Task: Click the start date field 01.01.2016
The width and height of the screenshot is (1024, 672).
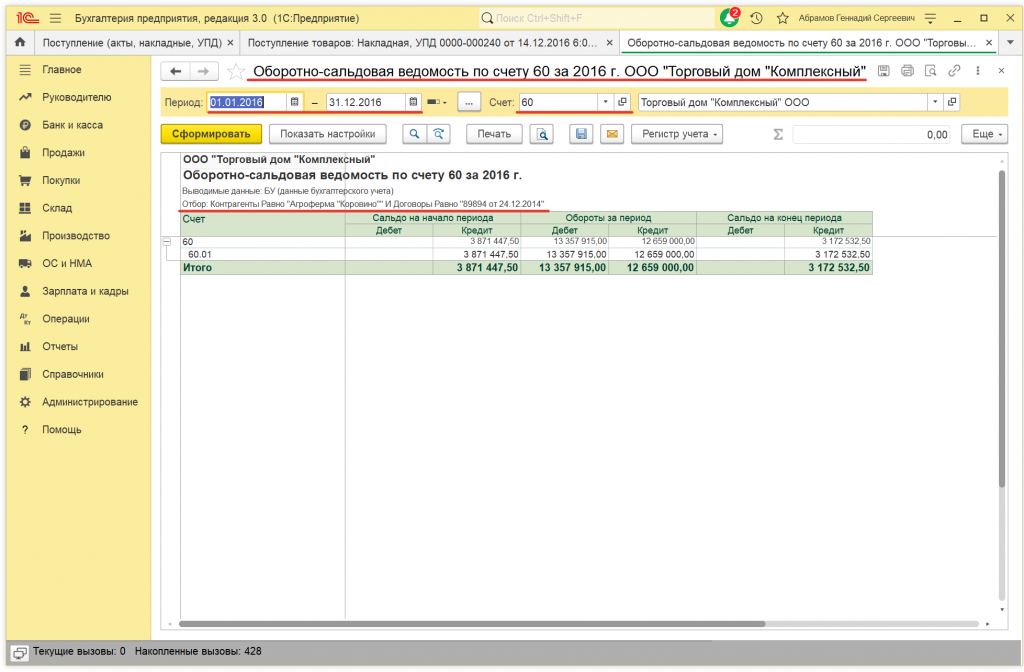Action: tap(248, 102)
